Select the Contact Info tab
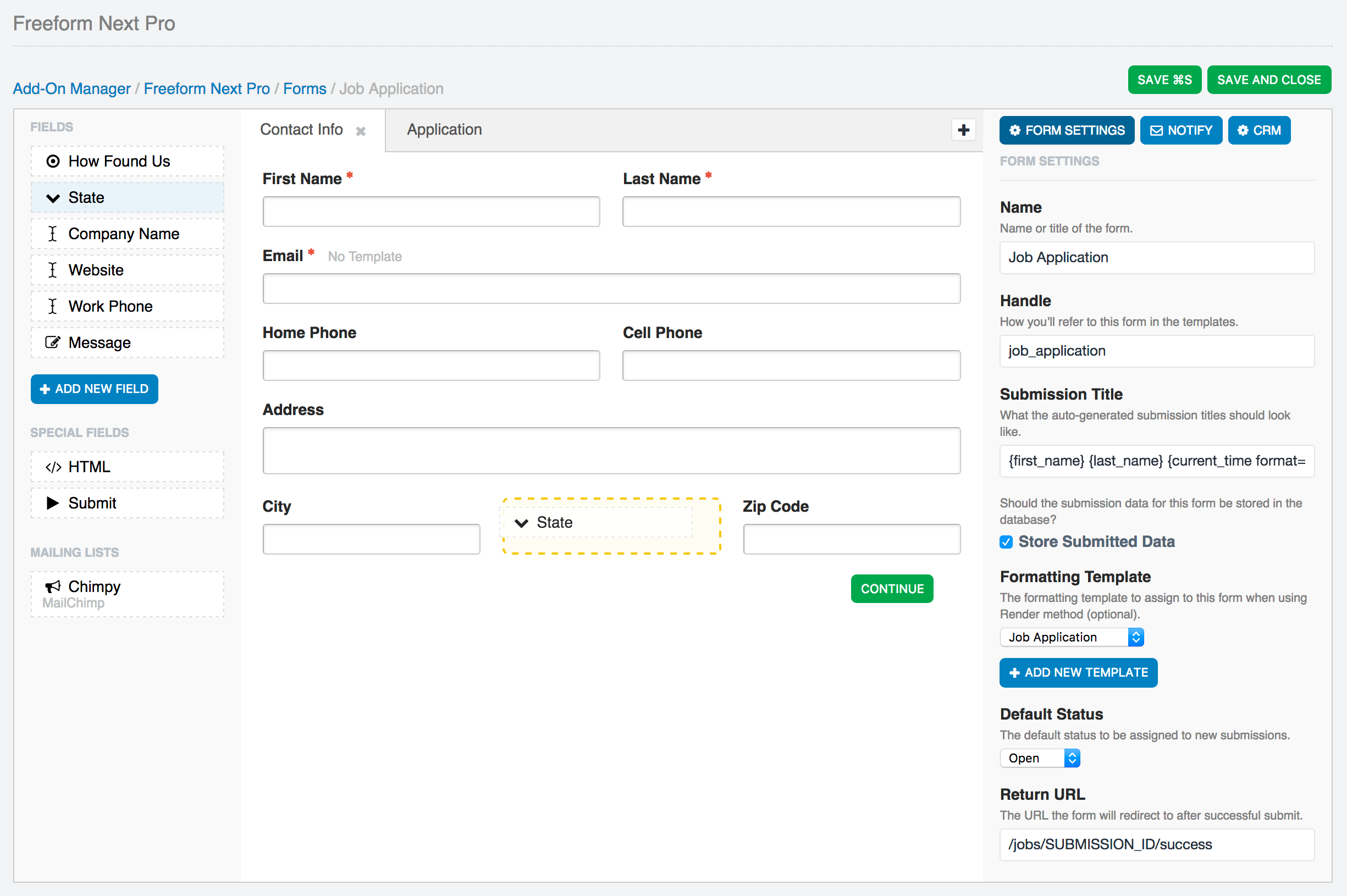 point(300,130)
